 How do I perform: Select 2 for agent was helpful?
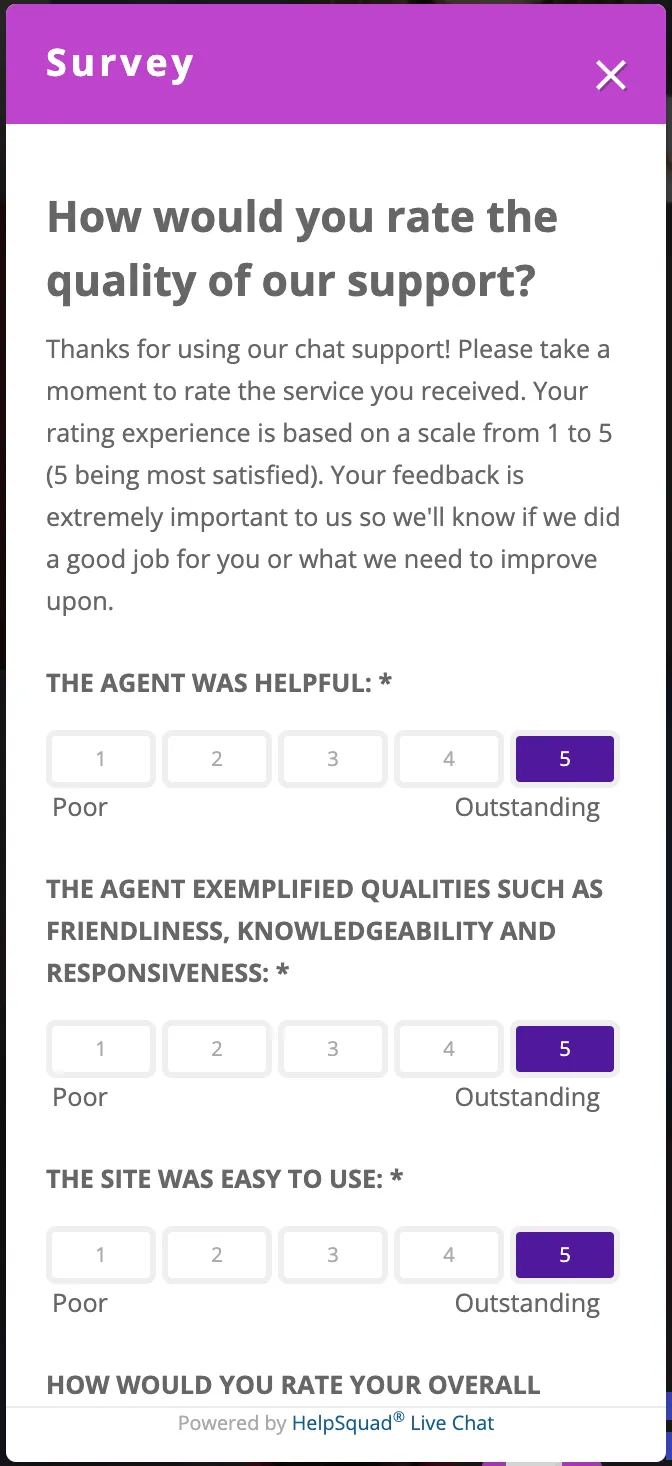216,759
